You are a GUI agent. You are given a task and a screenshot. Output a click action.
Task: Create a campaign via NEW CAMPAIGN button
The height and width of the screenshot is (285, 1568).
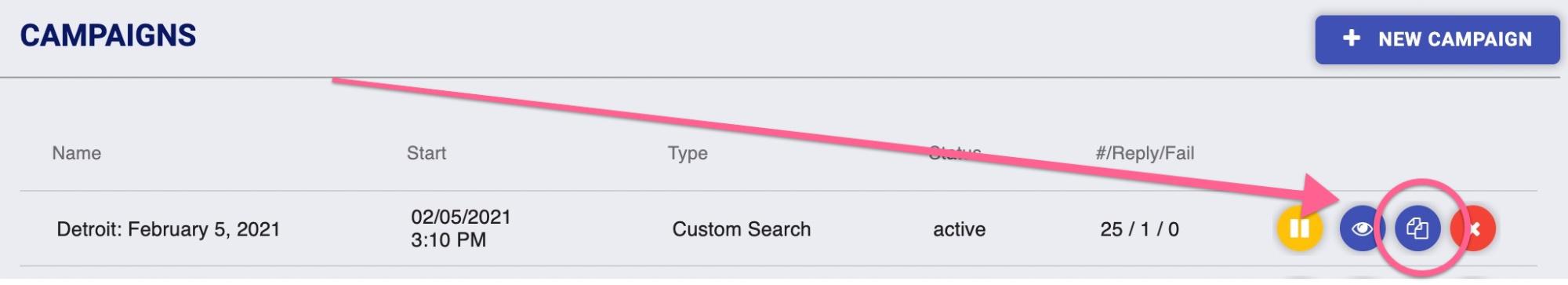(1437, 39)
